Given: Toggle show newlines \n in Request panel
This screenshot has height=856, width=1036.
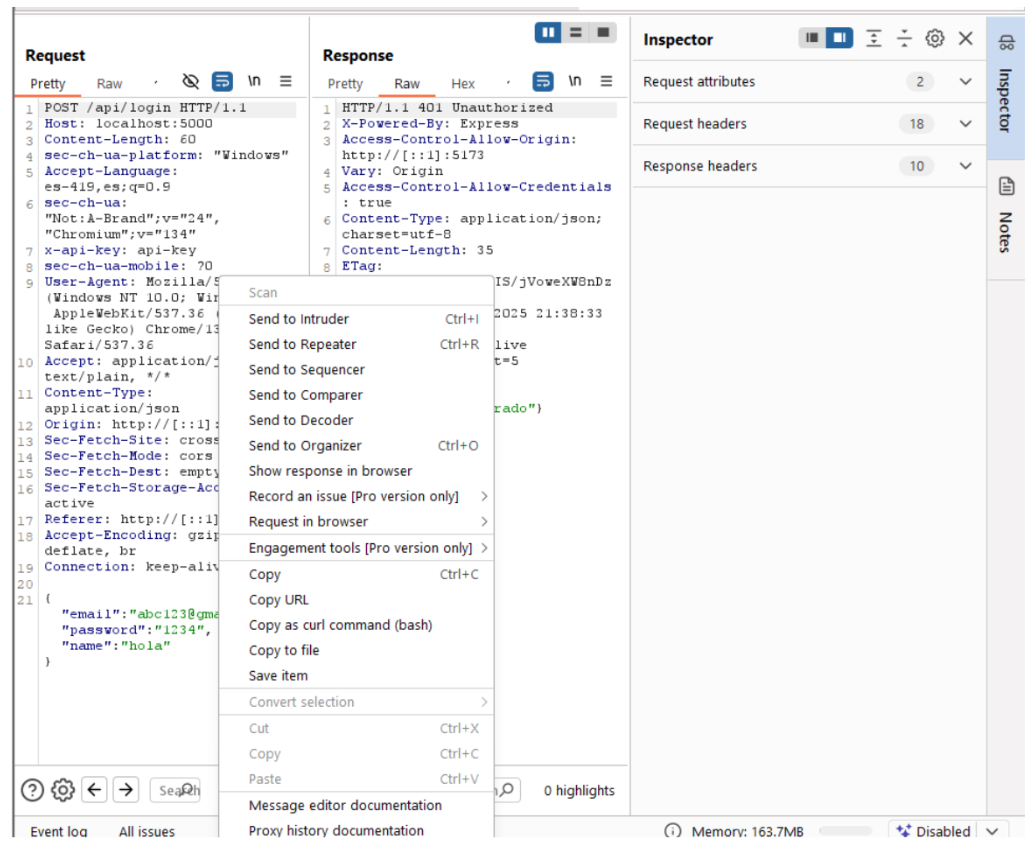Looking at the screenshot, I should click(x=254, y=81).
